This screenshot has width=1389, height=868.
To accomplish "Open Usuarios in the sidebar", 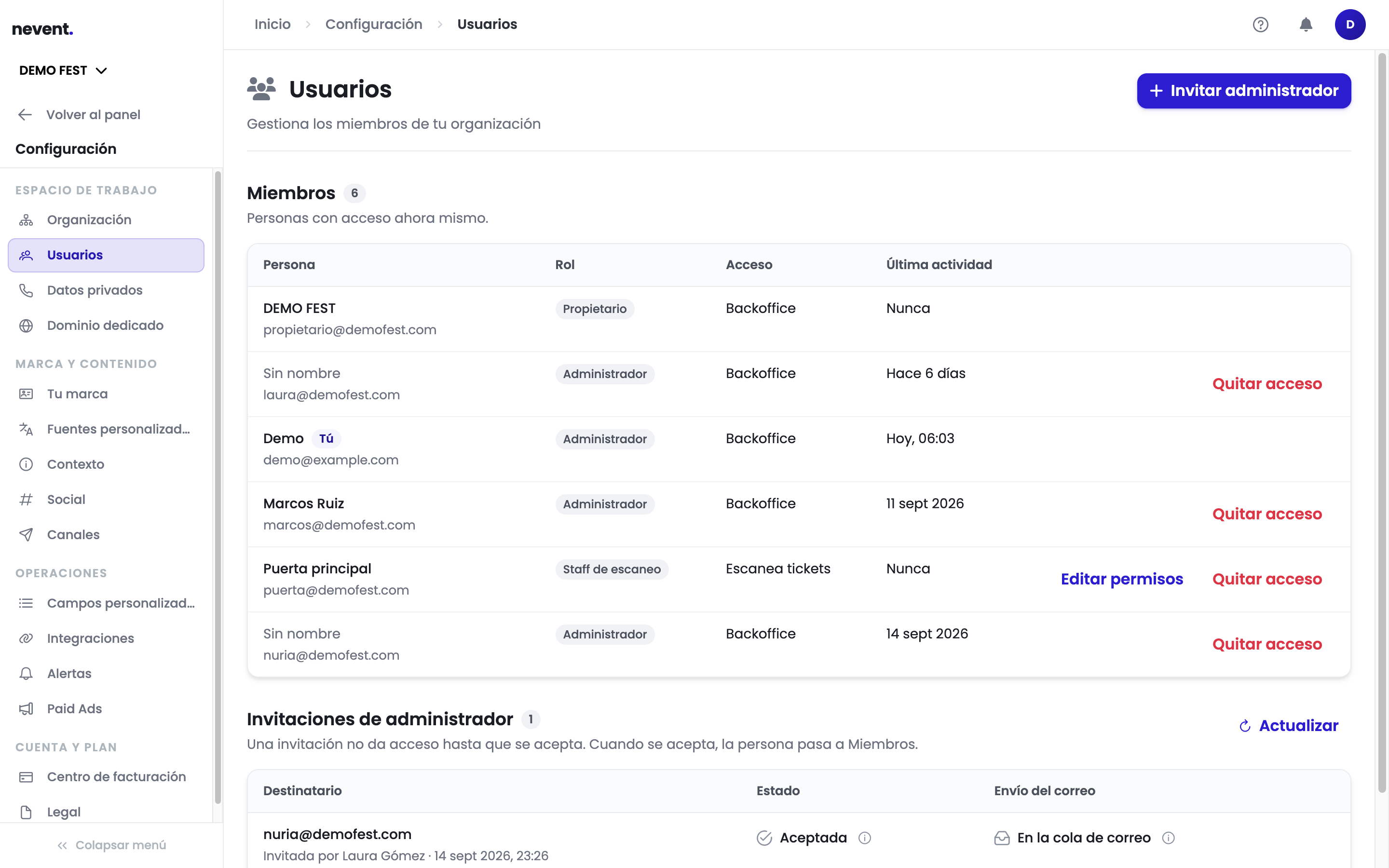I will click(106, 255).
